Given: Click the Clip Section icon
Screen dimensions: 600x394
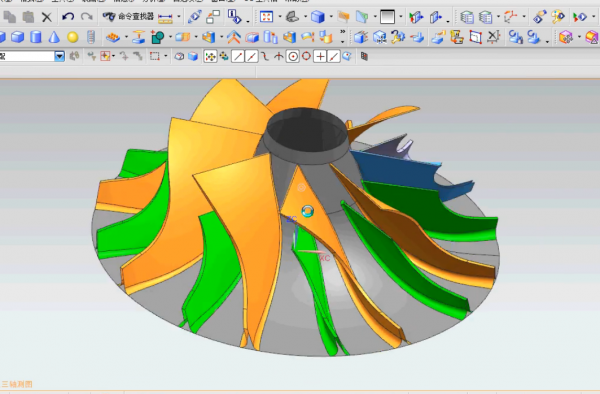Looking at the screenshot, I should pos(416,17).
